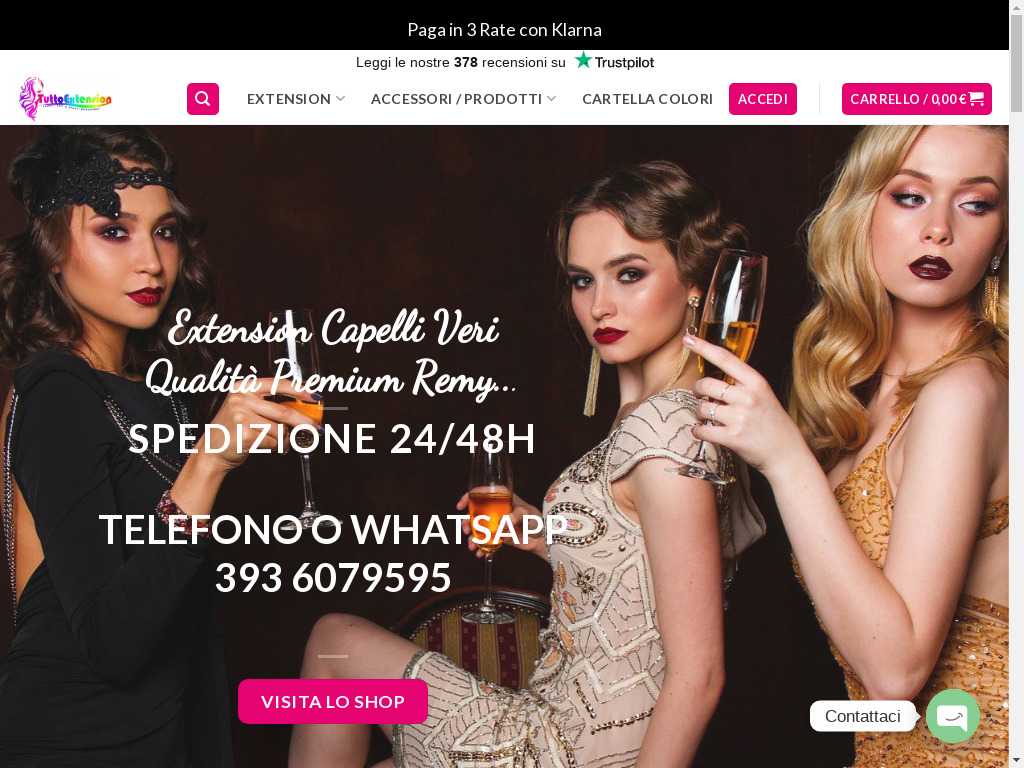1024x768 pixels.
Task: Open Carrello / 0,00 € cart button
Action: pyautogui.click(x=916, y=99)
